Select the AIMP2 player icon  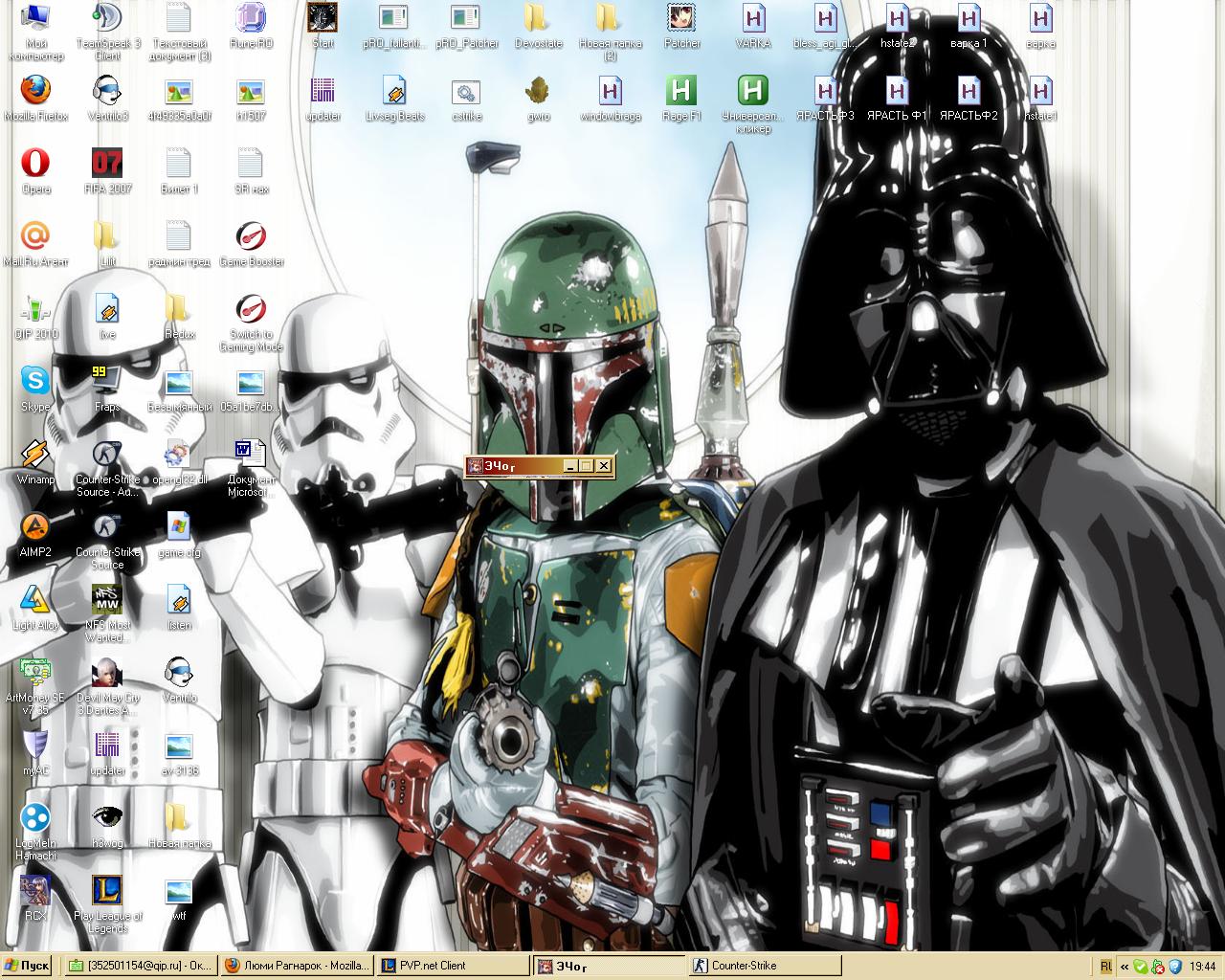click(35, 535)
